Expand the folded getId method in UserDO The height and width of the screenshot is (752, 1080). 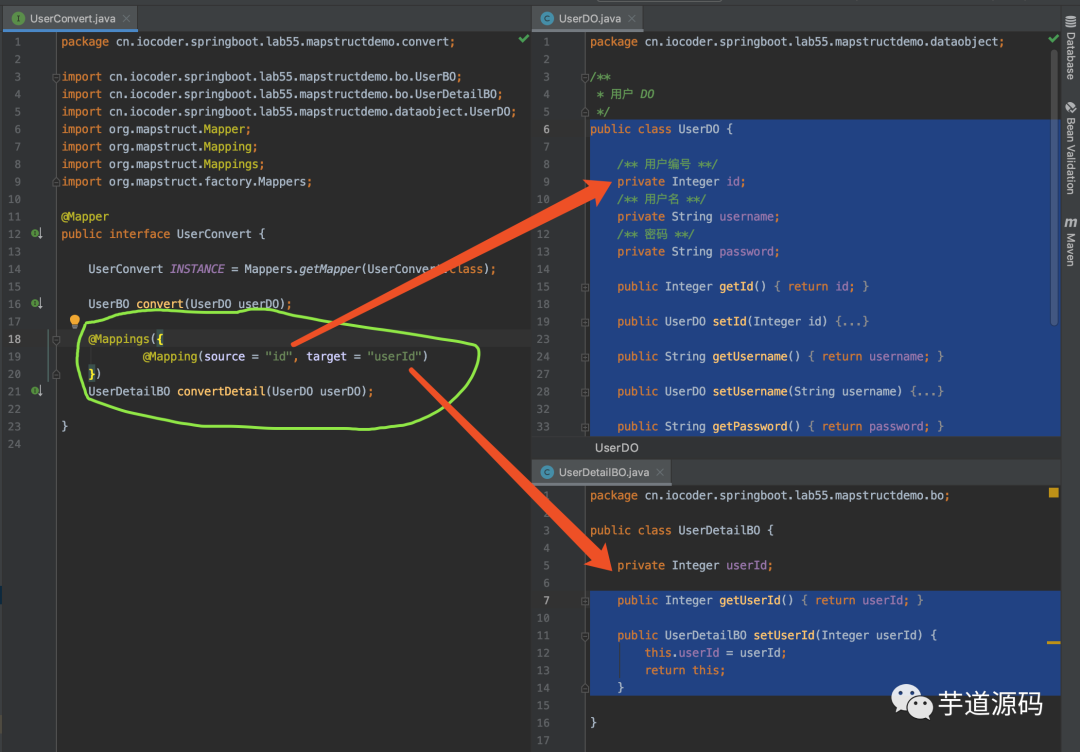click(x=585, y=286)
